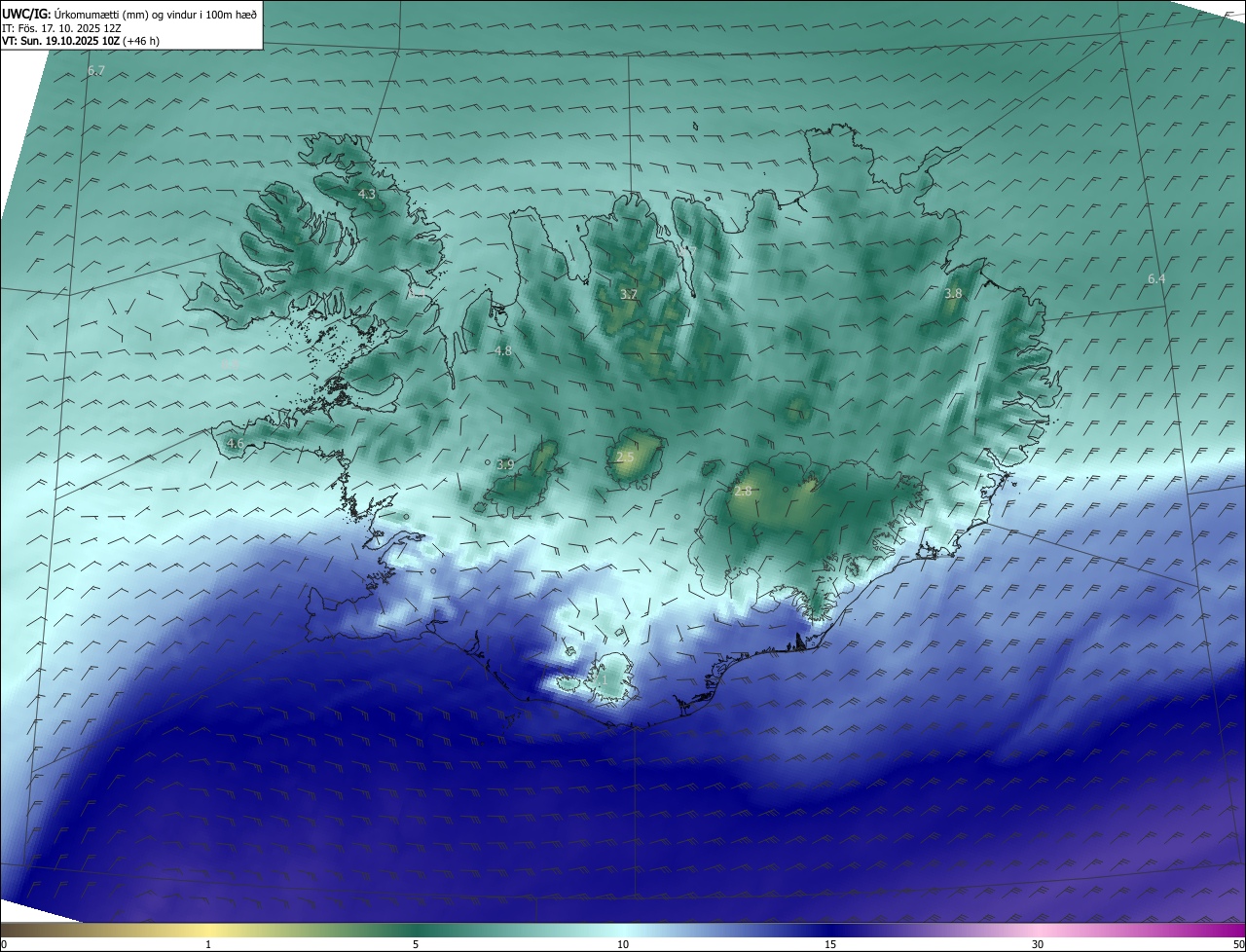The image size is (1246, 952).
Task: Click the 4.6 value label on Snæfellsnes peninsula
Action: click(x=235, y=444)
